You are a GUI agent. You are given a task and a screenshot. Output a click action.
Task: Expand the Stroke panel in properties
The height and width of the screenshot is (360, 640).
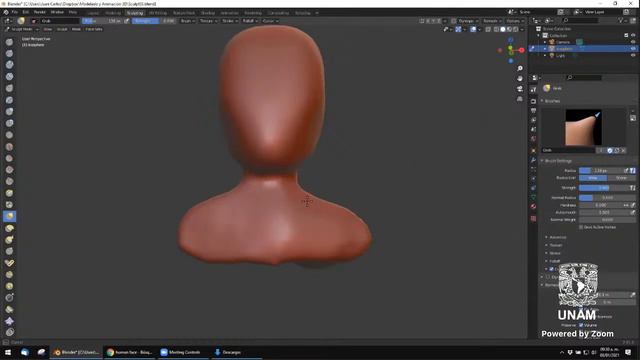554,253
